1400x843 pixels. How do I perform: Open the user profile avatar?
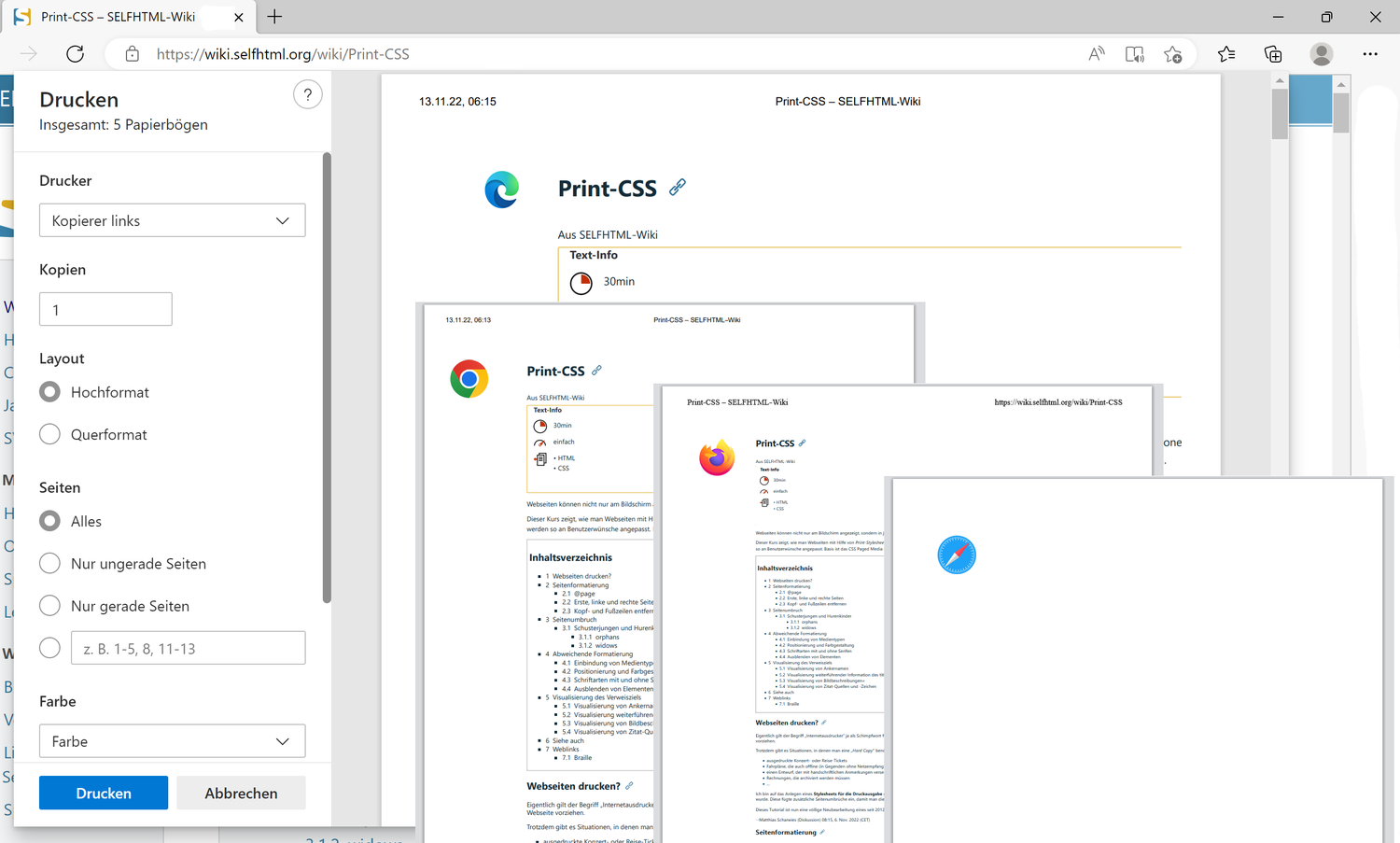1322,54
